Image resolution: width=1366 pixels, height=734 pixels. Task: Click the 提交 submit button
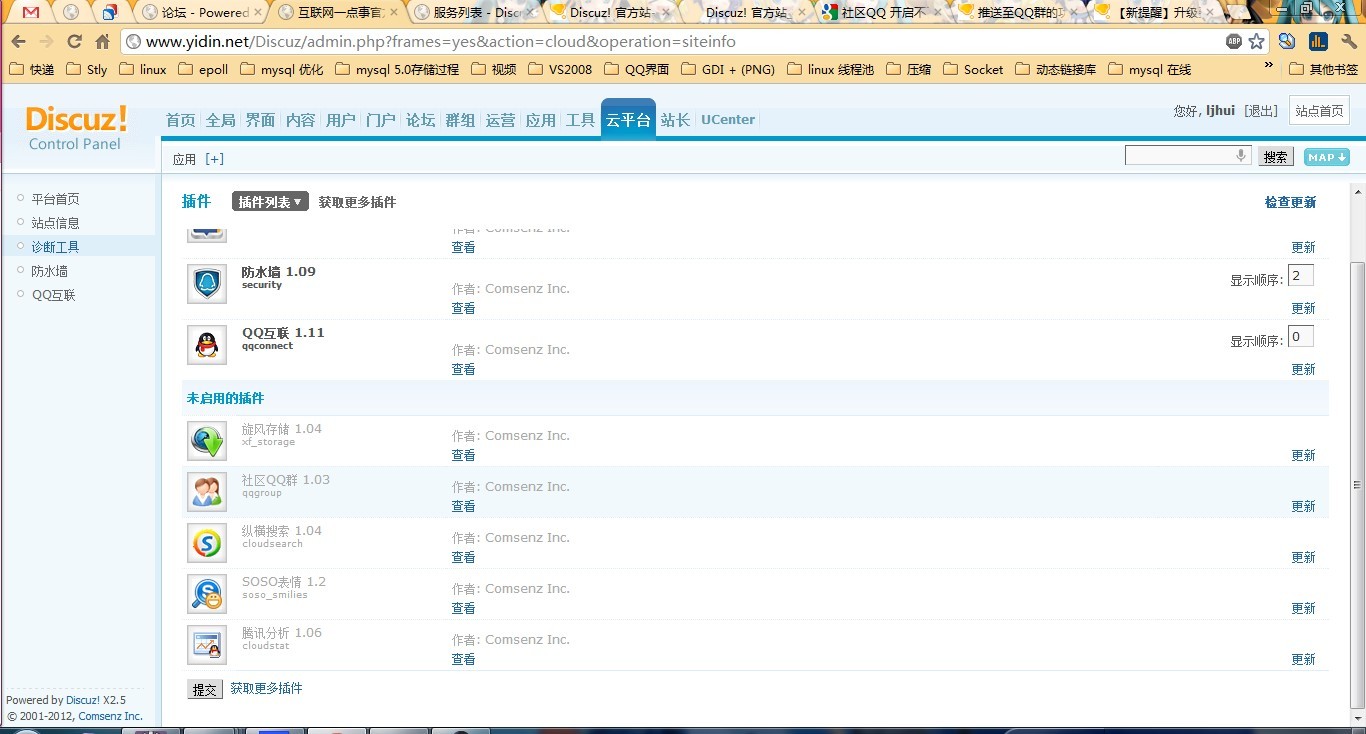click(x=205, y=689)
